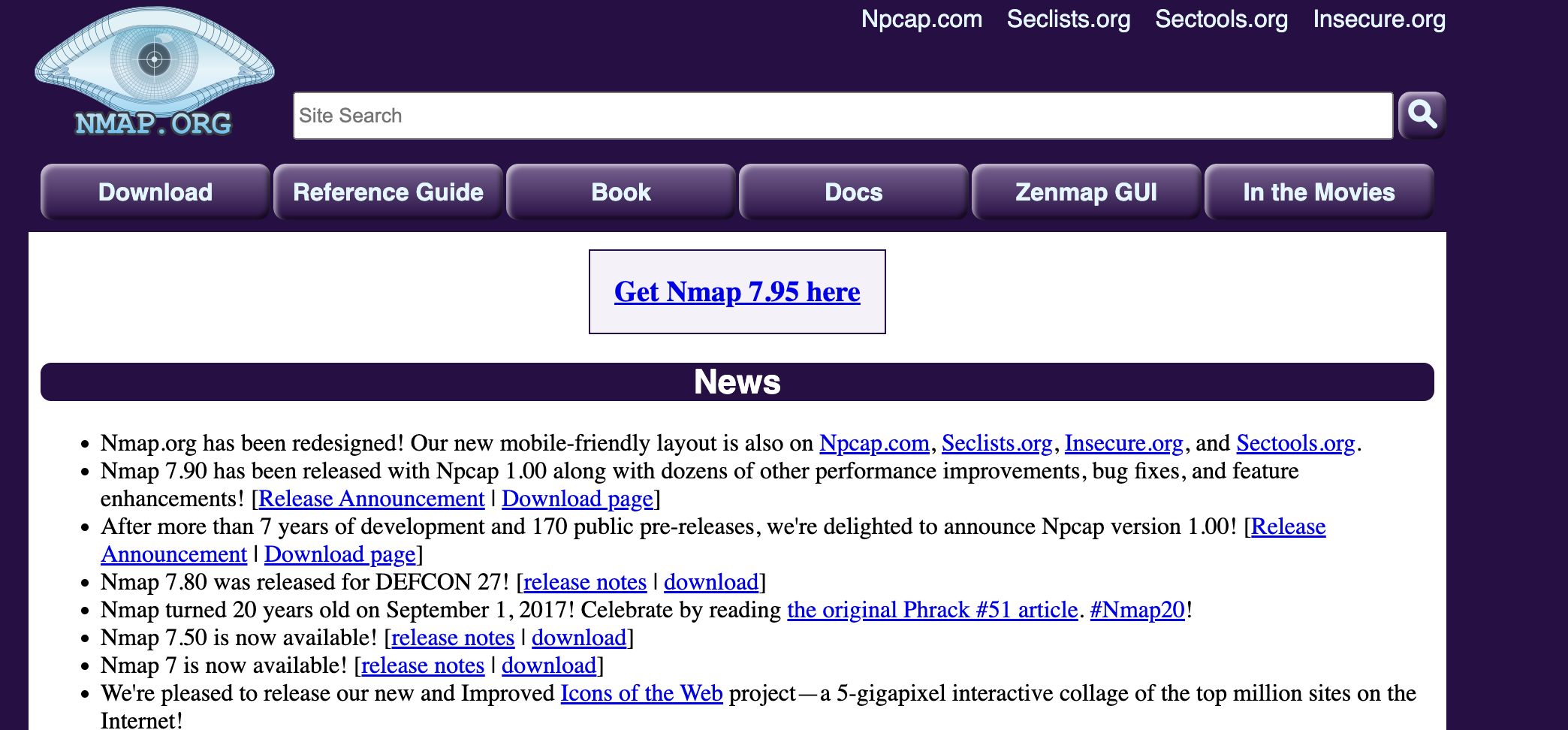This screenshot has height=730, width=1568.
Task: Open Npcap 1.00 Download page link
Action: click(x=340, y=554)
